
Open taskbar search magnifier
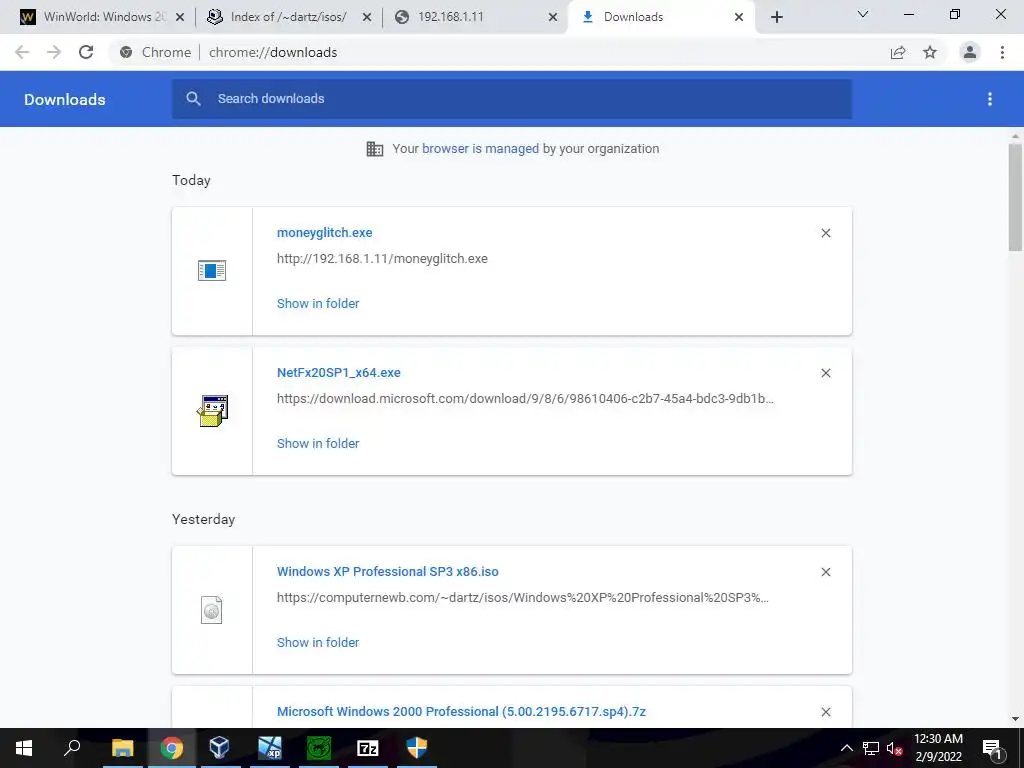(x=72, y=748)
